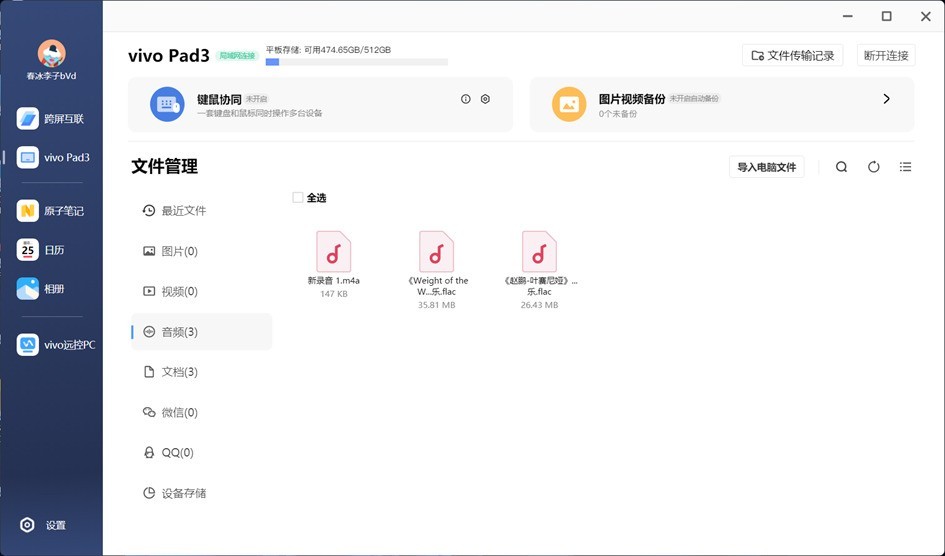Open 设备存储 device storage
Image resolution: width=945 pixels, height=556 pixels.
click(x=201, y=493)
